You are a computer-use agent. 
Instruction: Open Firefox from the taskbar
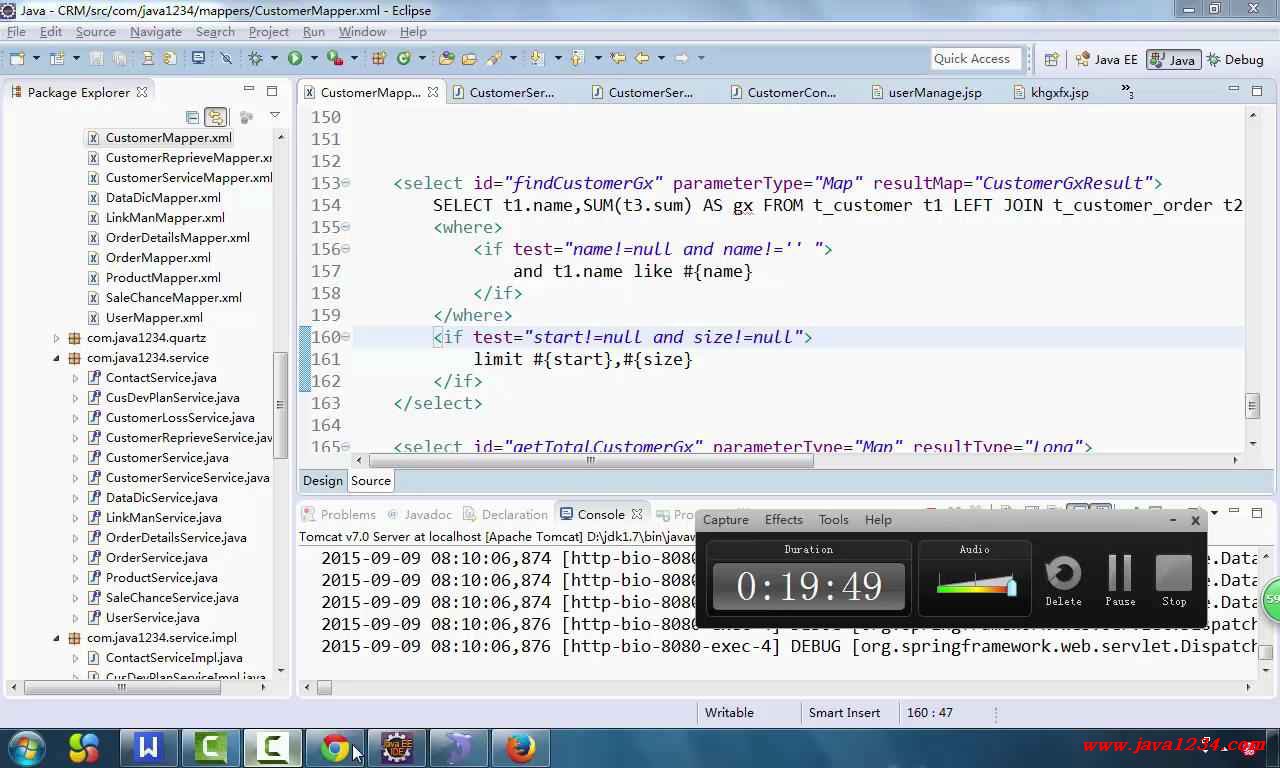[x=521, y=747]
